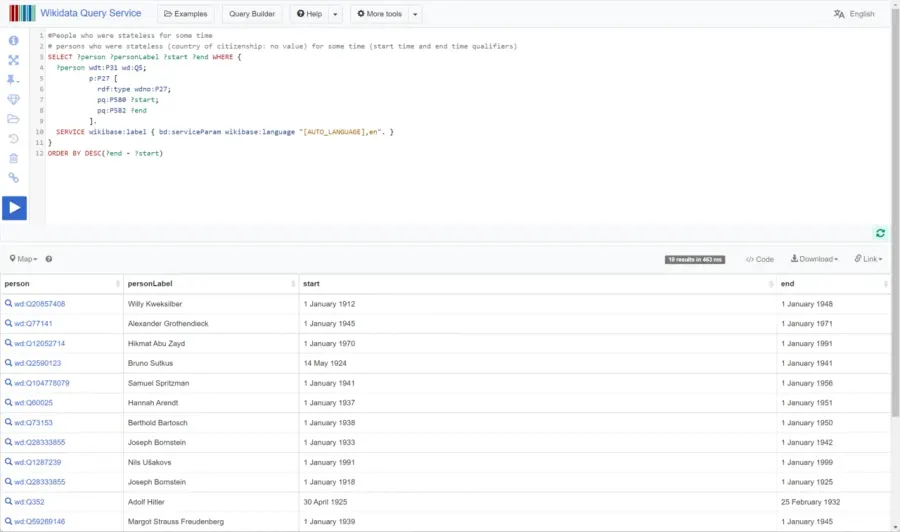Open saved queries folder icon
Image resolution: width=900 pixels, height=532 pixels.
pos(13,119)
